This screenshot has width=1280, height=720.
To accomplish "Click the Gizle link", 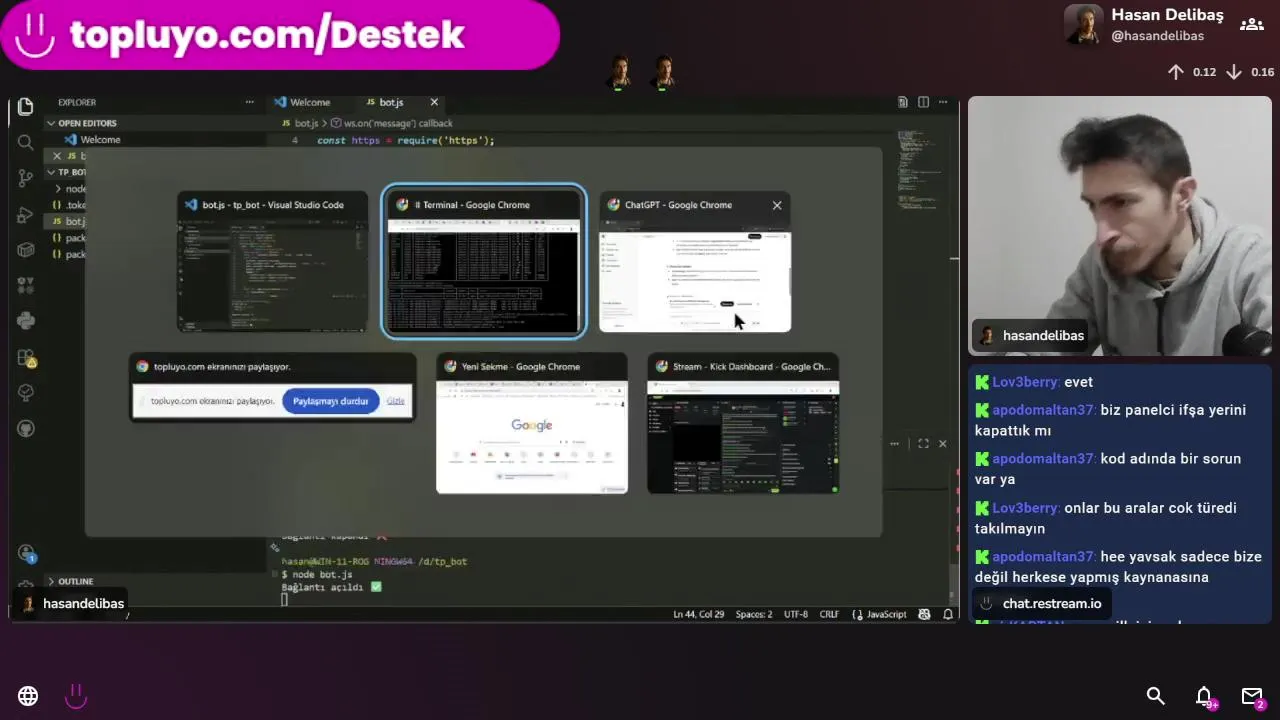I will pos(396,401).
